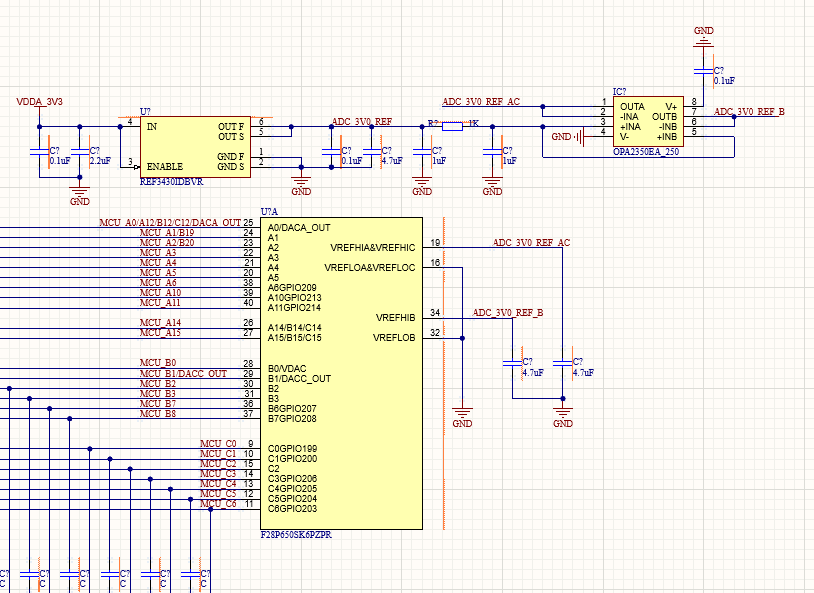Image resolution: width=814 pixels, height=593 pixels.
Task: Select the VDDA_3V3 power port label
Action: (39, 102)
